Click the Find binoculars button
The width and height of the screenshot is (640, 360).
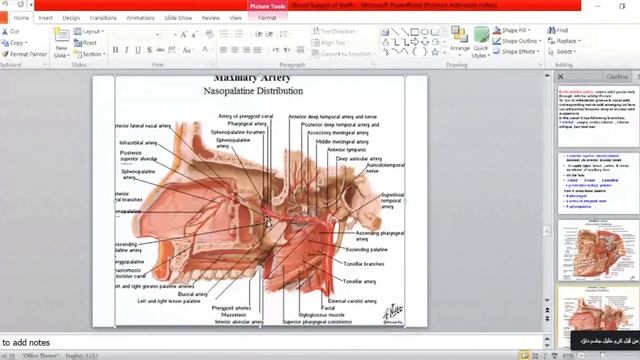558,30
